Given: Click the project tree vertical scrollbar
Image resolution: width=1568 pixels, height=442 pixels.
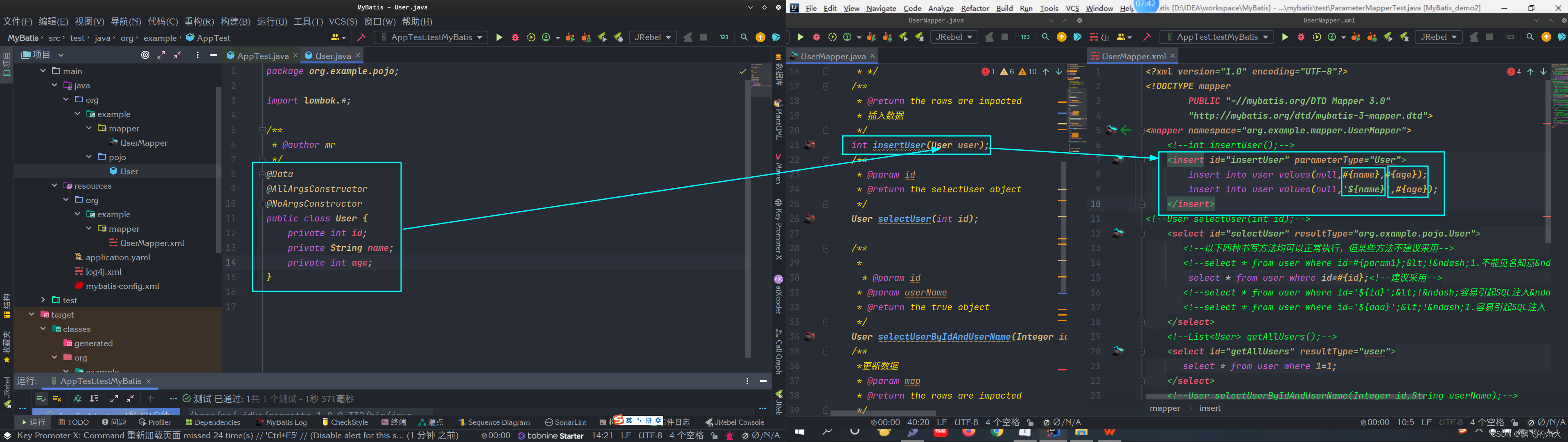Looking at the screenshot, I should pyautogui.click(x=219, y=170).
